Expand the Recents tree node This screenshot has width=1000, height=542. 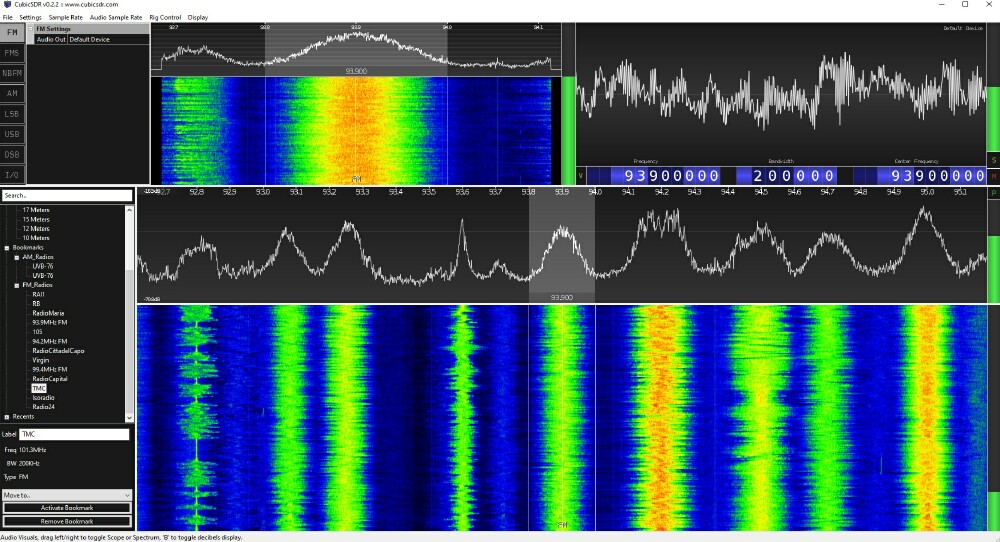[7, 416]
